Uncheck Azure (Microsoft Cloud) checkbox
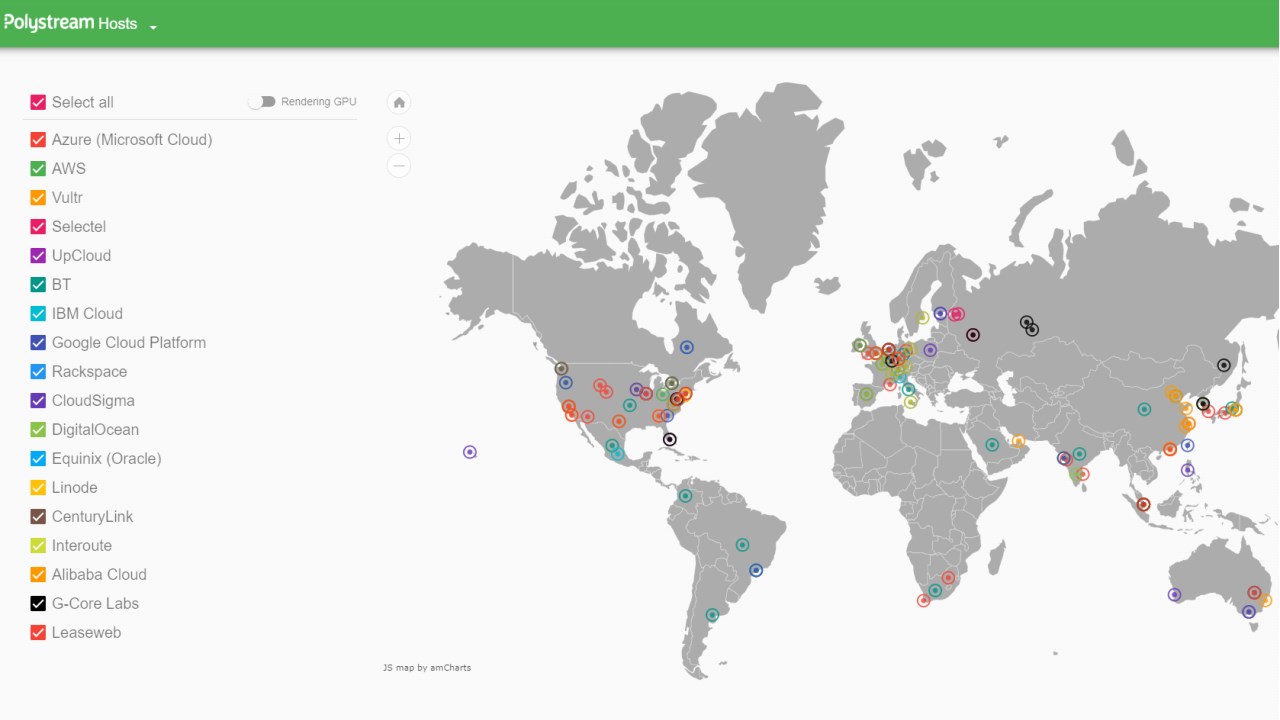Image resolution: width=1280 pixels, height=720 pixels. (38, 140)
